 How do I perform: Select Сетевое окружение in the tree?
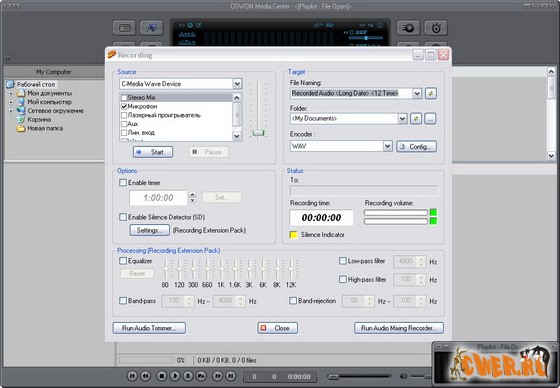(x=55, y=111)
